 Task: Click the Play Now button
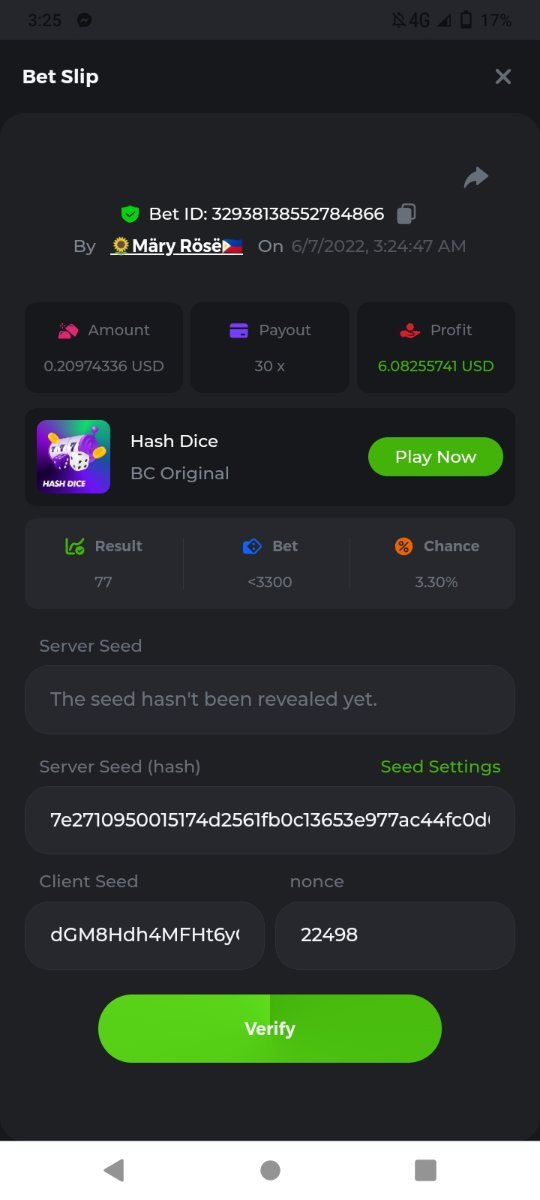click(435, 457)
